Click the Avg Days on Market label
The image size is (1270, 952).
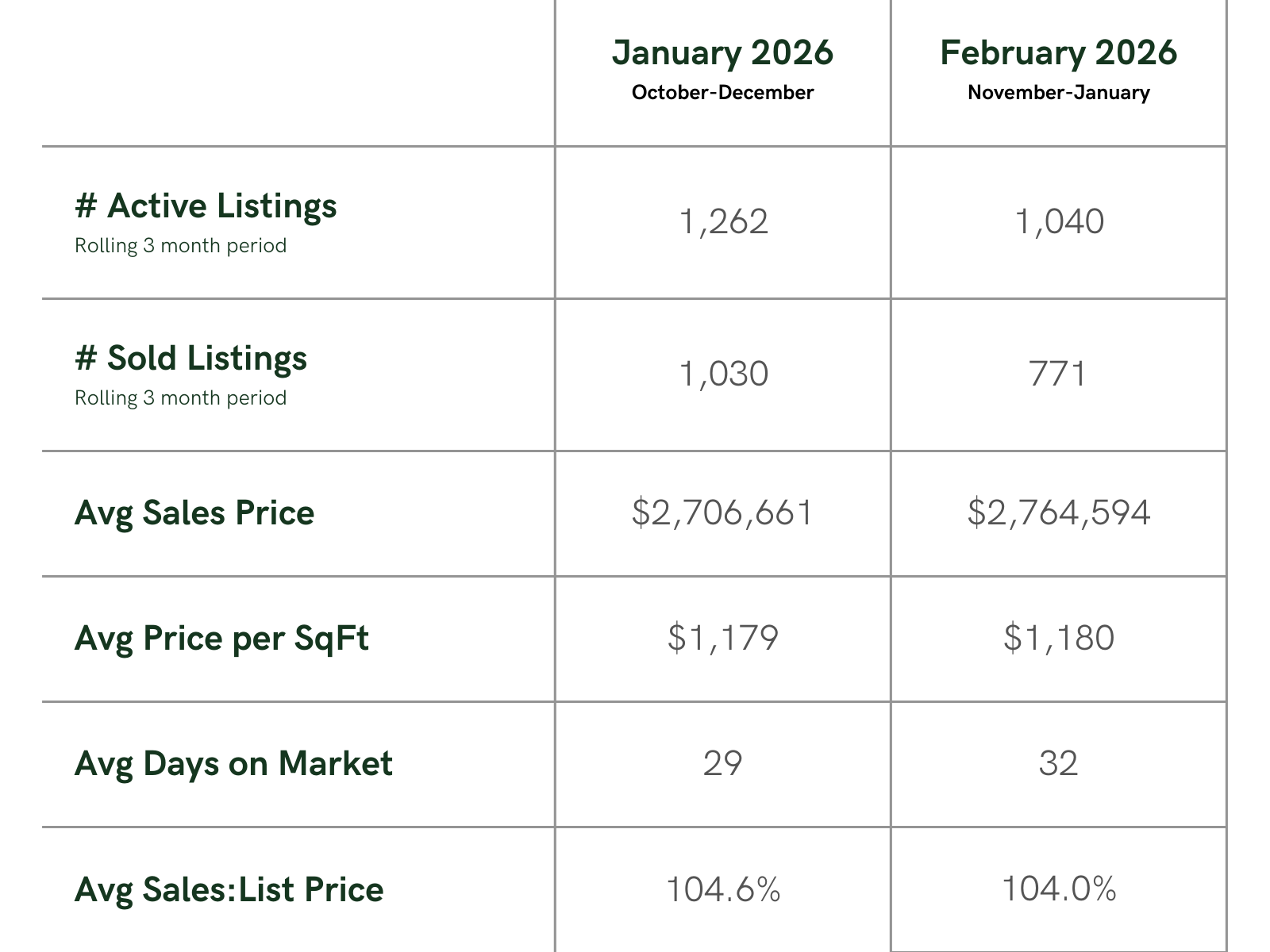233,763
